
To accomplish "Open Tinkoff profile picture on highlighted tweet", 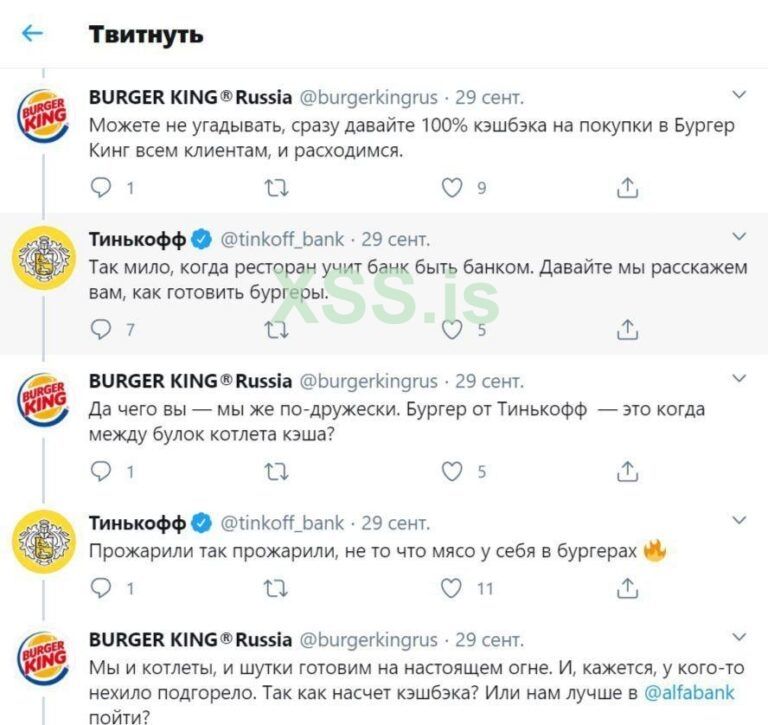I will [45, 259].
